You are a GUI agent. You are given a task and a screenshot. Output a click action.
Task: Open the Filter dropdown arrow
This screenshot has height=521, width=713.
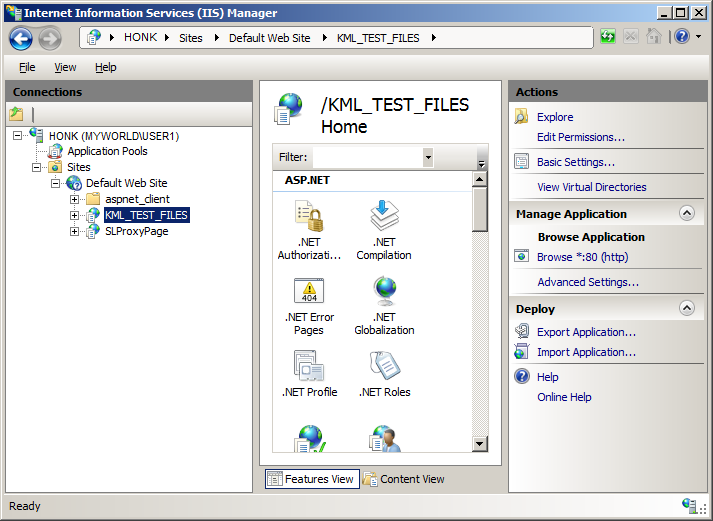(x=428, y=157)
